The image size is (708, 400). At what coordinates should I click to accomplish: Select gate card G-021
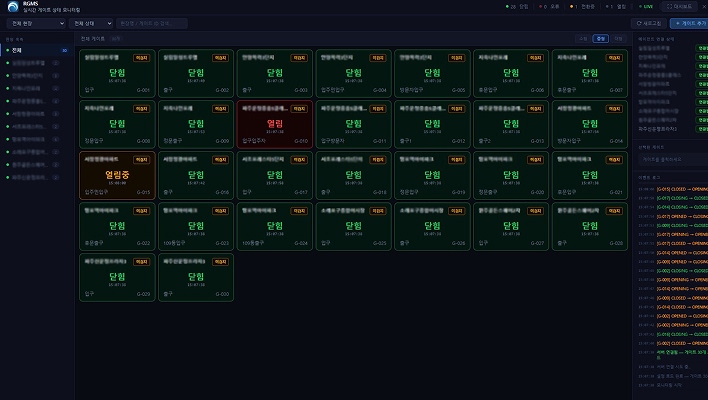point(590,176)
